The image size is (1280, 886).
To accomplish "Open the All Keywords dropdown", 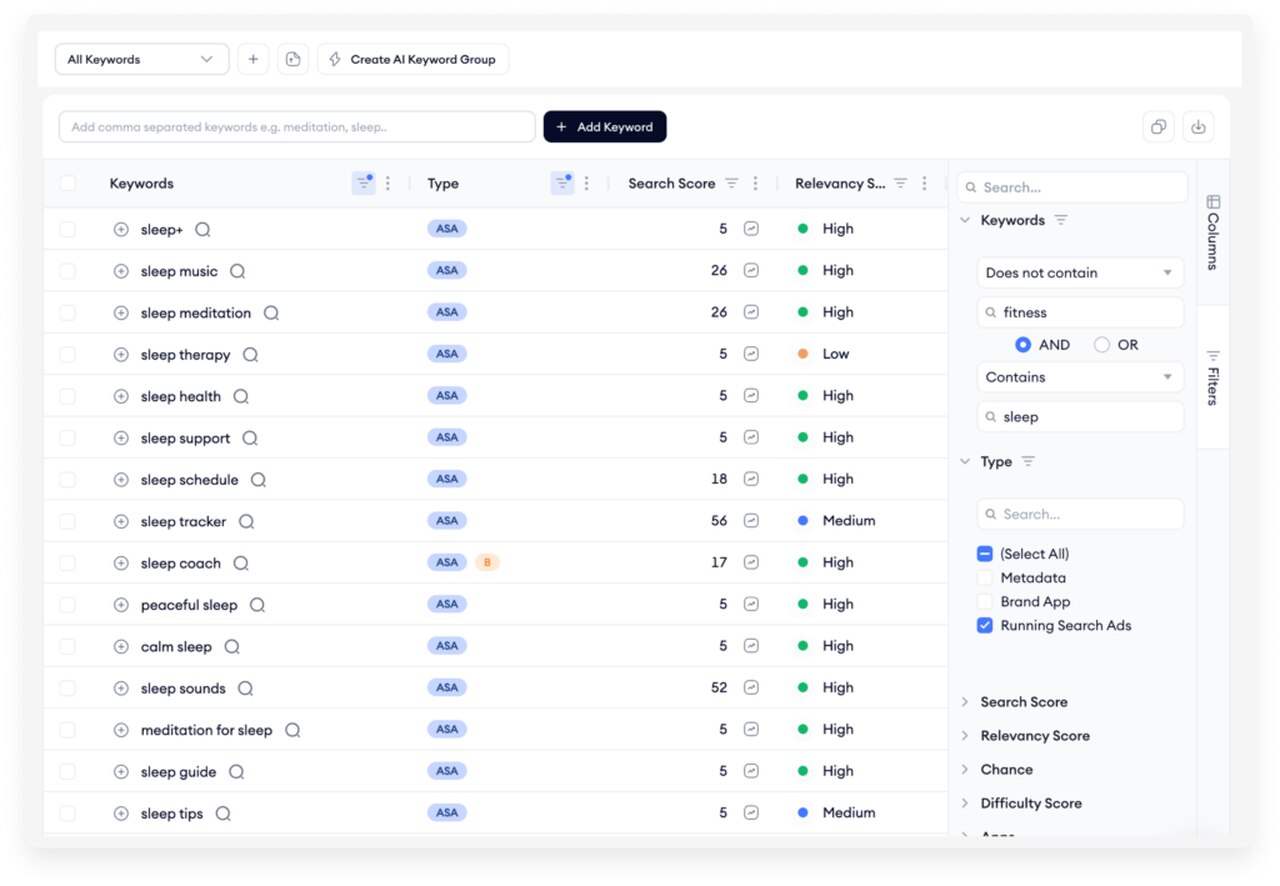I will coord(142,60).
